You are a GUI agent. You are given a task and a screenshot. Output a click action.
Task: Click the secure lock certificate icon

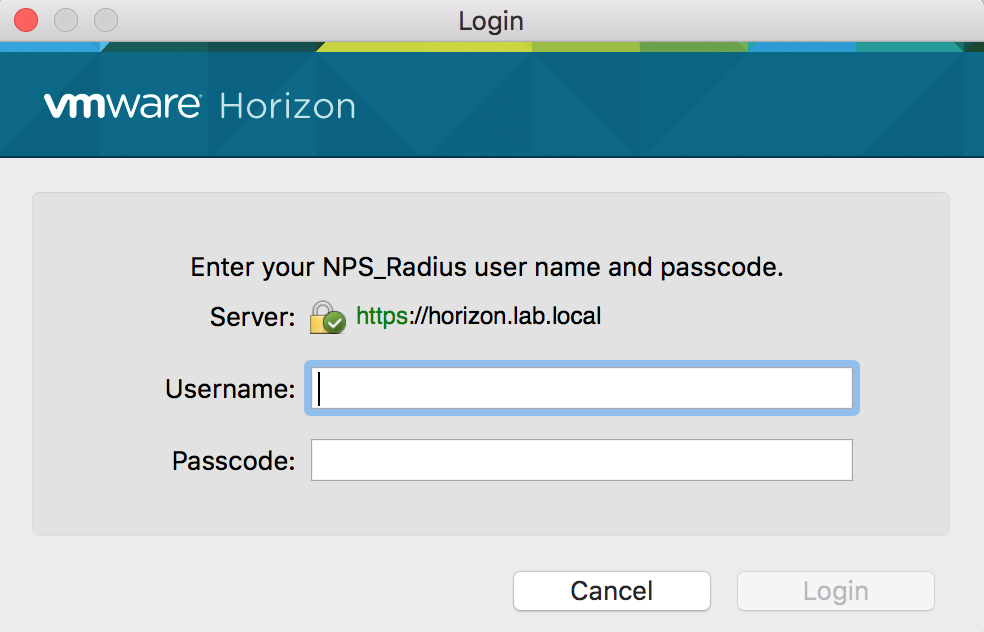327,317
